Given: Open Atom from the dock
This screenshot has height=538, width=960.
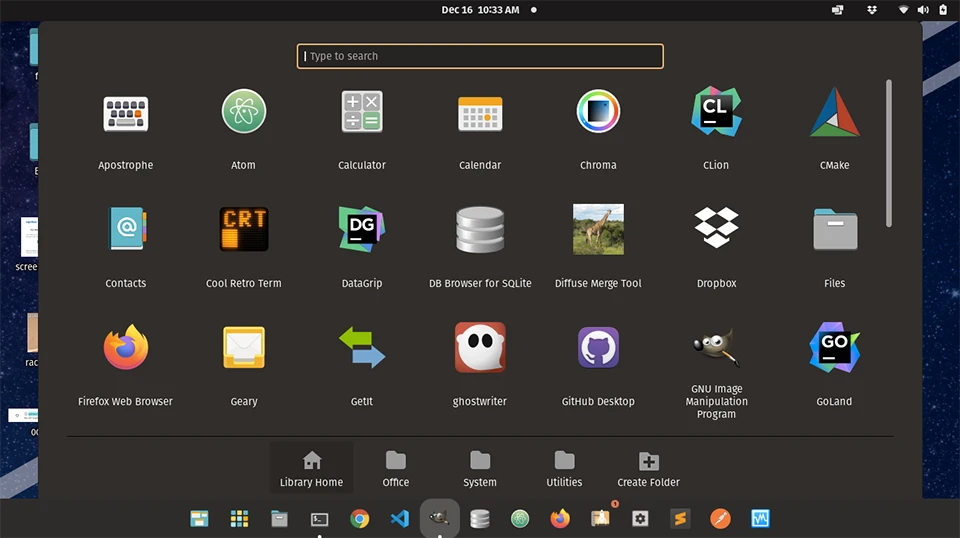Looking at the screenshot, I should pyautogui.click(x=520, y=518).
